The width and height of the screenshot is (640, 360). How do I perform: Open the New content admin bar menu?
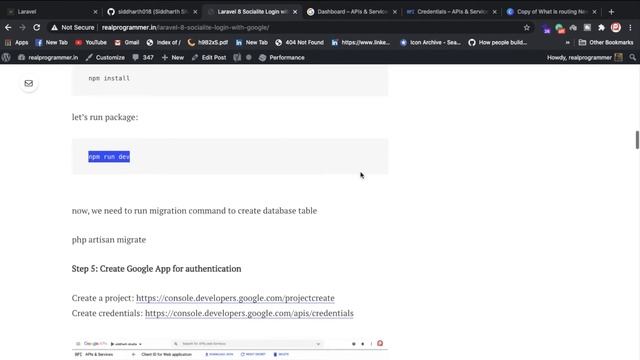(x=173, y=58)
